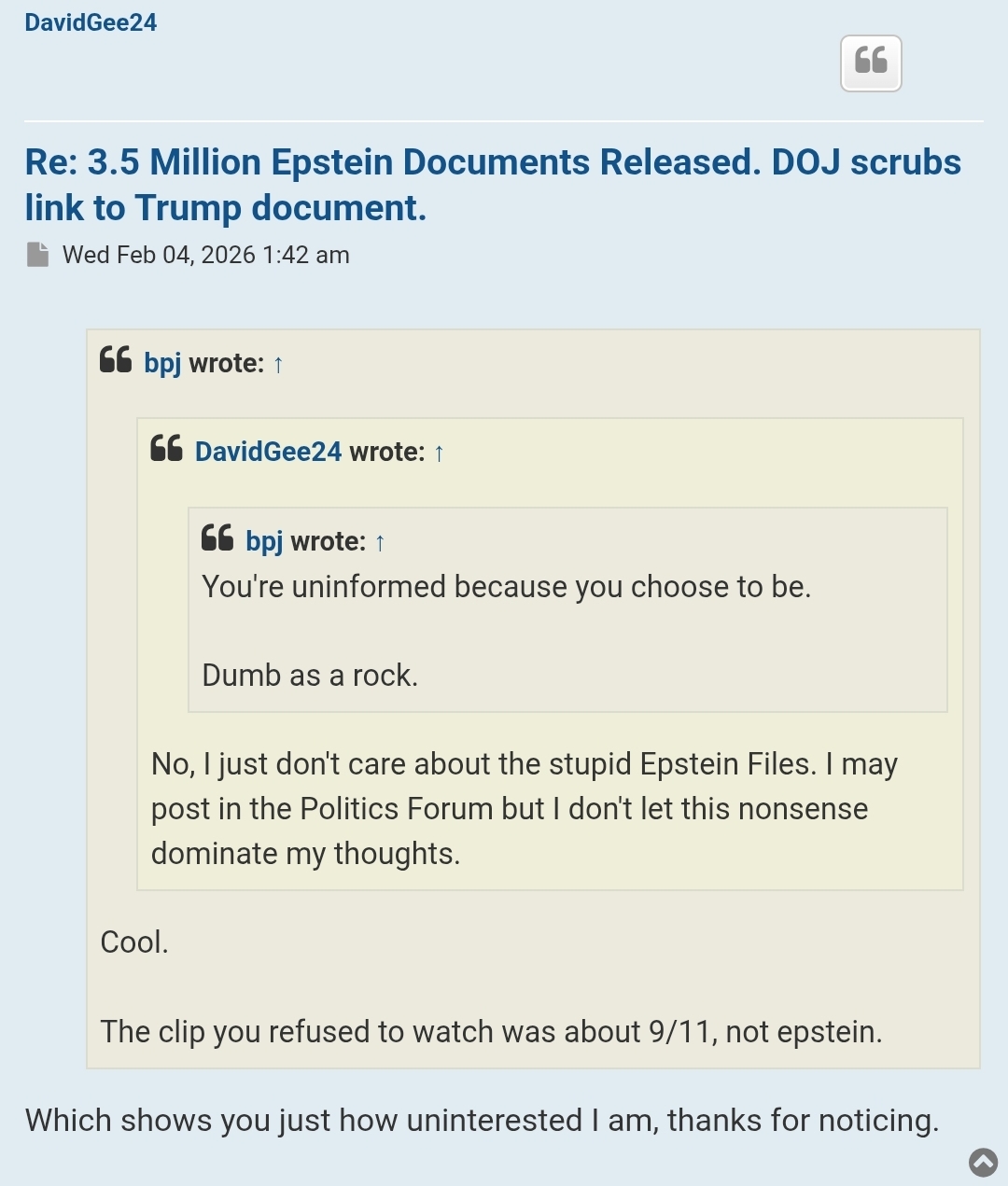Screen dimensions: 1008x1186
Task: Open bpj's profile from the outermost quote header
Action: click(162, 363)
